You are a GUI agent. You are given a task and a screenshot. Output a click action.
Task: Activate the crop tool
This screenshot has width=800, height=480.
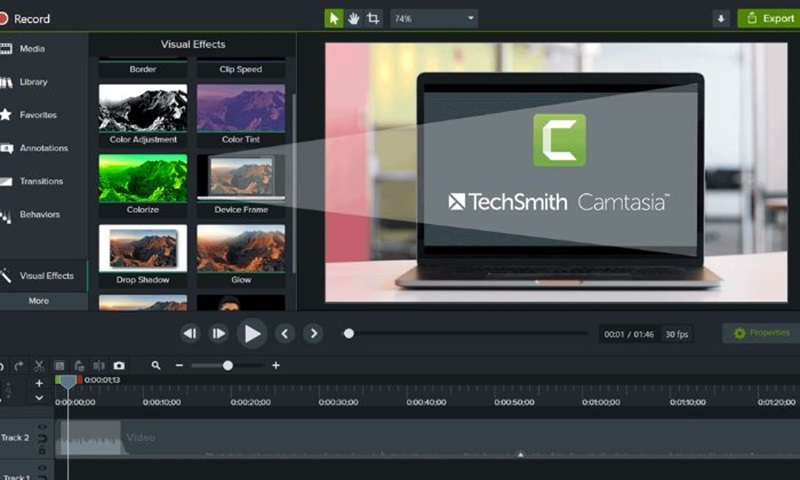click(x=373, y=18)
